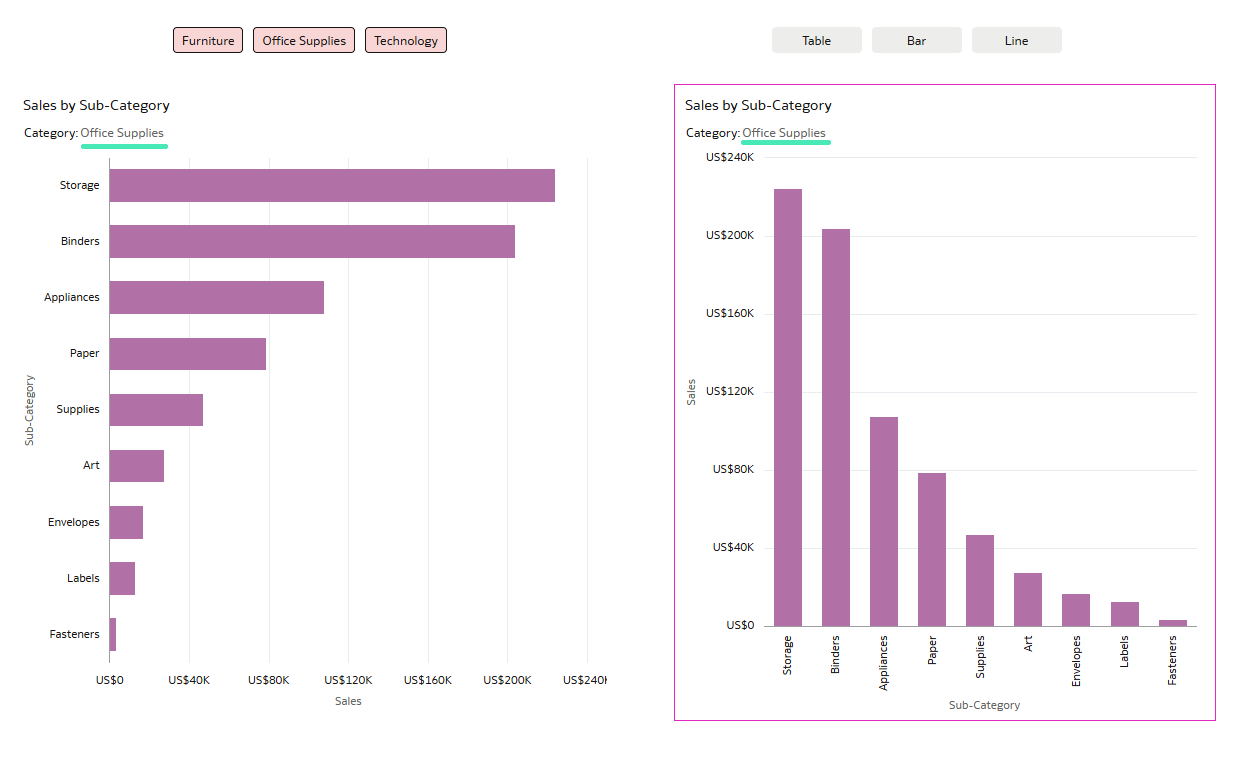Choose the vertical Appliances column

(884, 521)
